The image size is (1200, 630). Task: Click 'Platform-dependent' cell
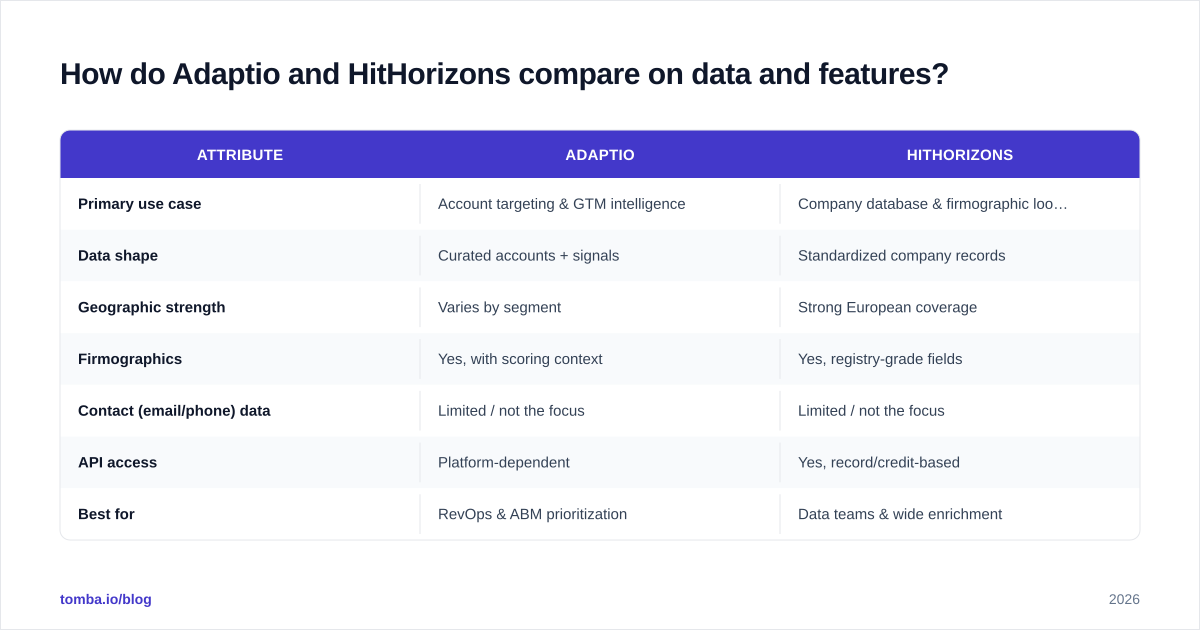504,463
